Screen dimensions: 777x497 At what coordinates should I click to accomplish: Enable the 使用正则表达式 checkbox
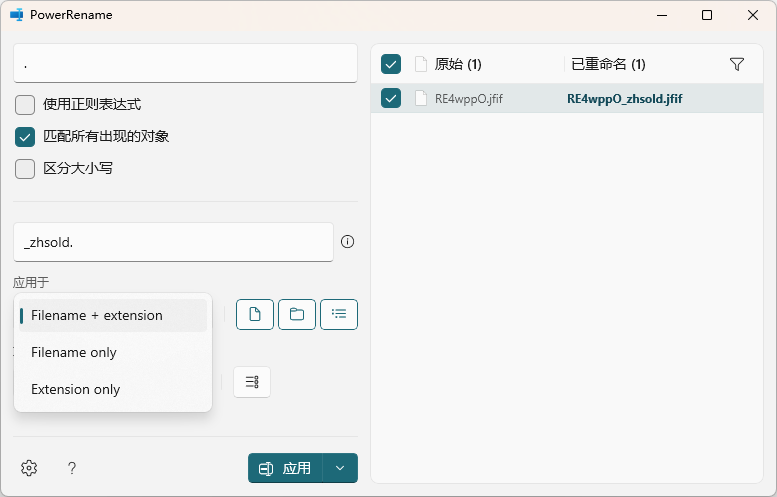click(25, 105)
